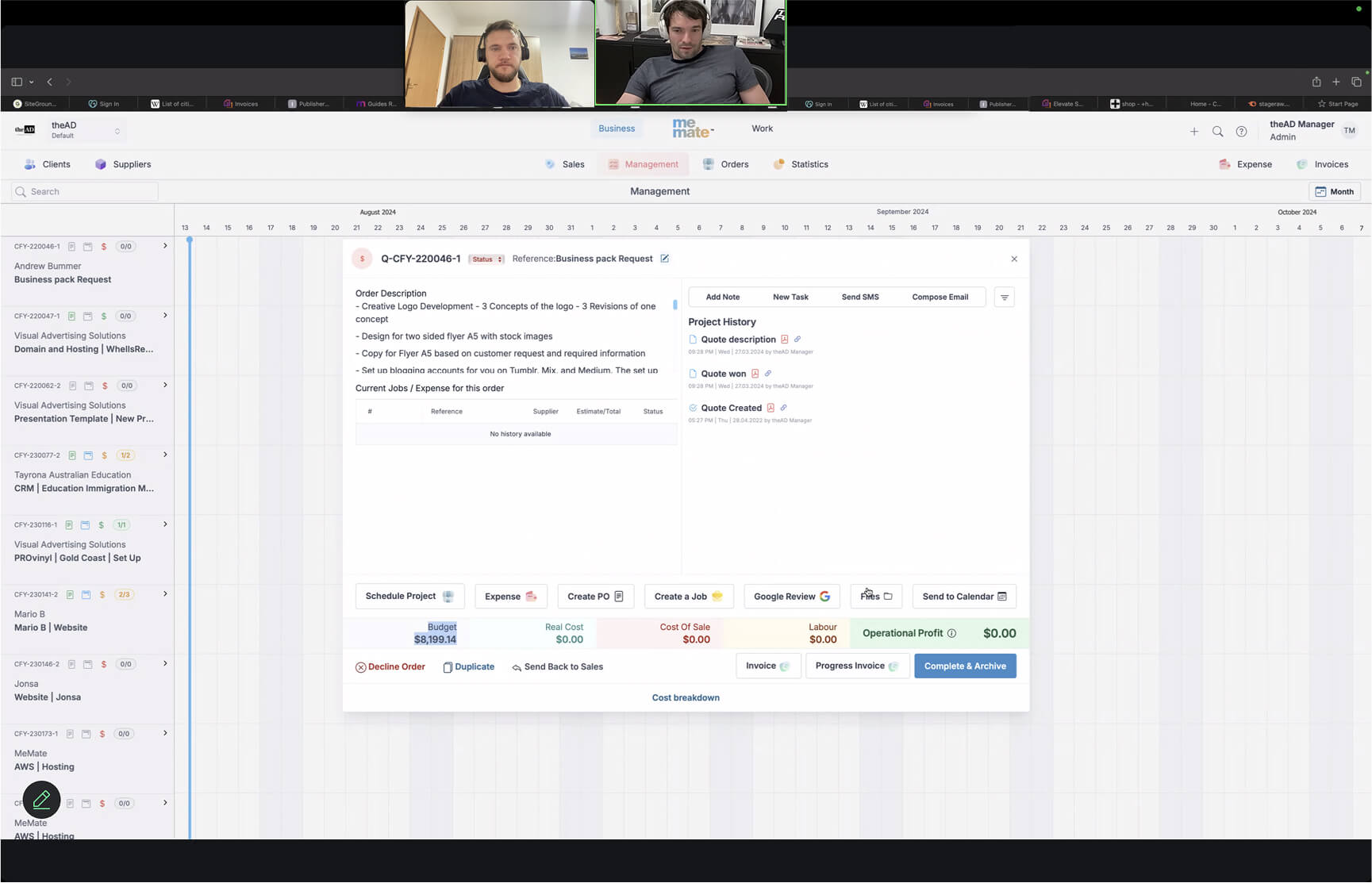The image size is (1372, 883).
Task: Click the Compose Email button
Action: 940,298
